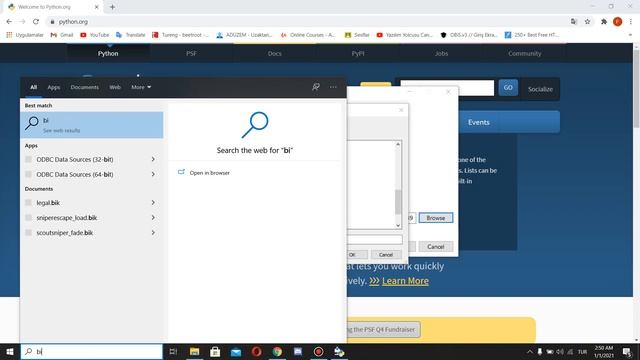Select the All search filter tab
This screenshot has width=640, height=360.
[33, 87]
